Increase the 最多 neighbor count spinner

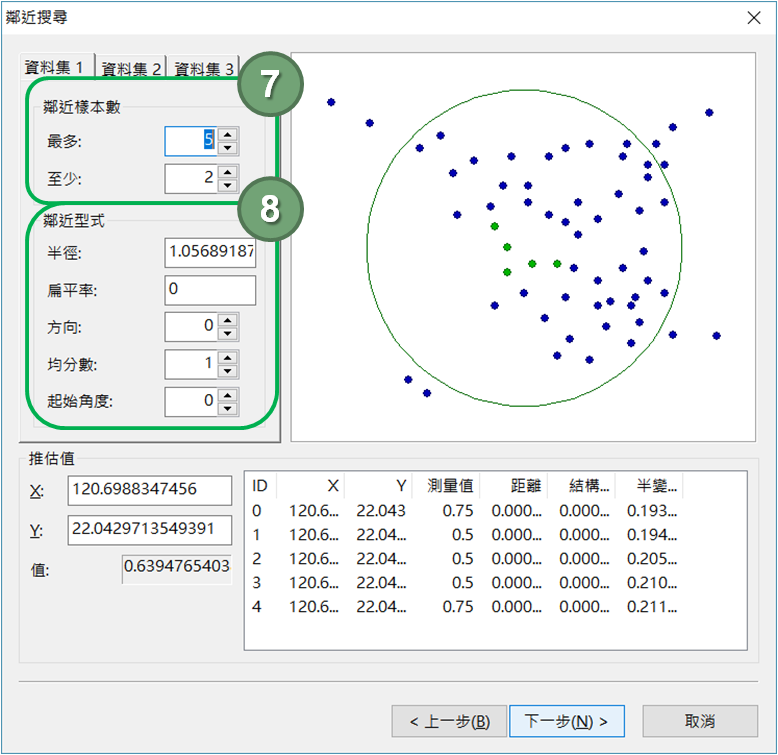[x=228, y=134]
